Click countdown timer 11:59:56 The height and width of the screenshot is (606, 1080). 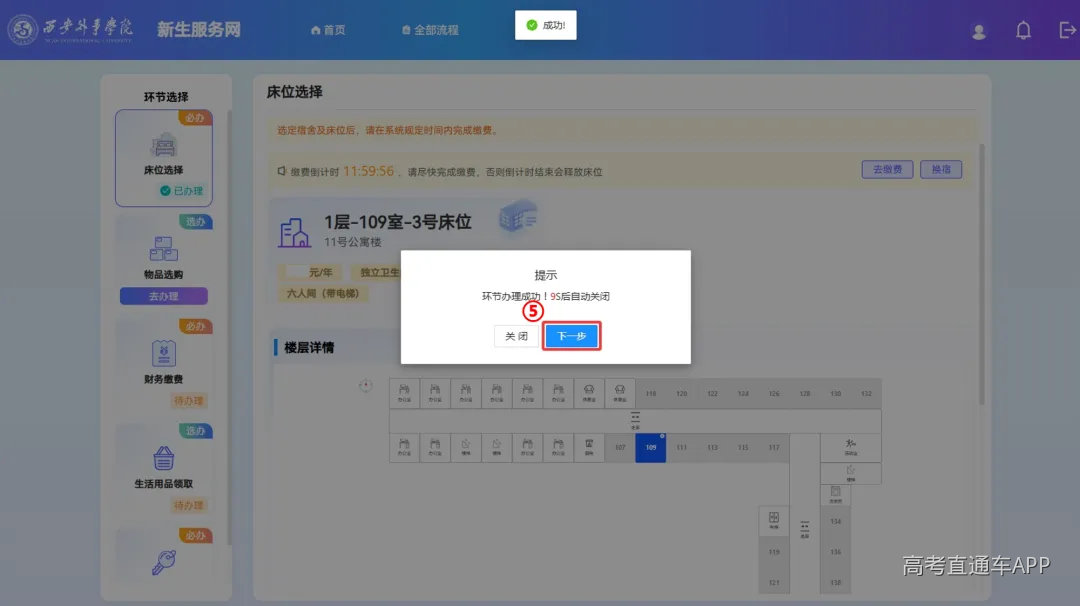[368, 171]
